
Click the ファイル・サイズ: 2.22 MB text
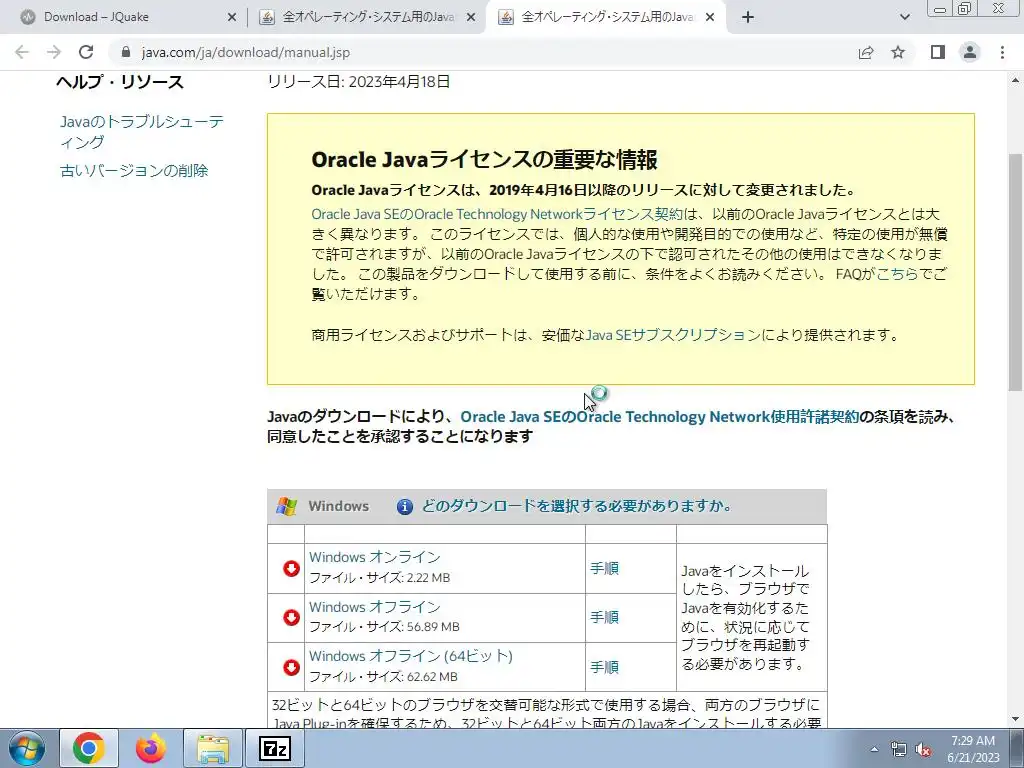[379, 578]
